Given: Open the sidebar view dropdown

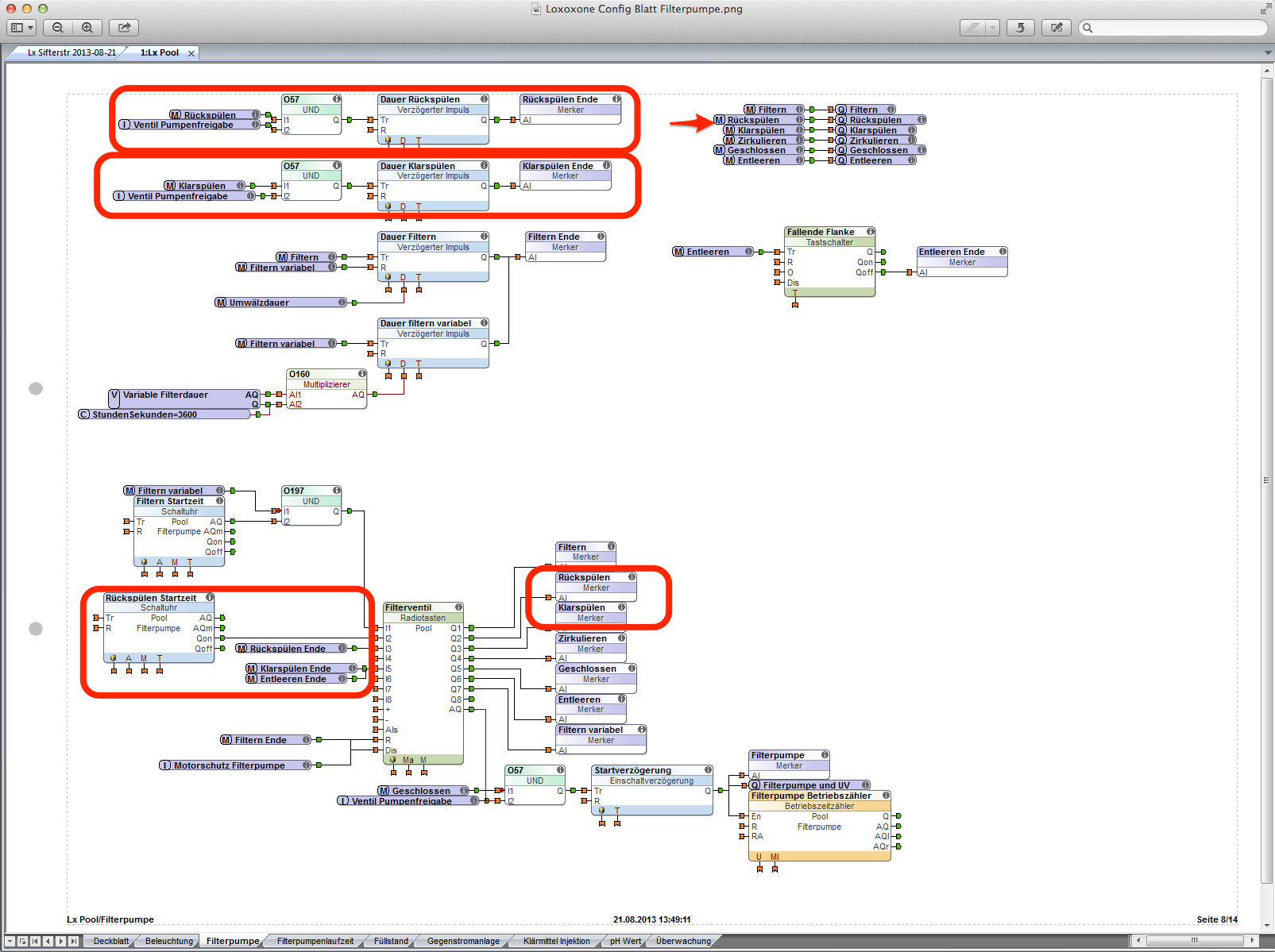Looking at the screenshot, I should 21,28.
